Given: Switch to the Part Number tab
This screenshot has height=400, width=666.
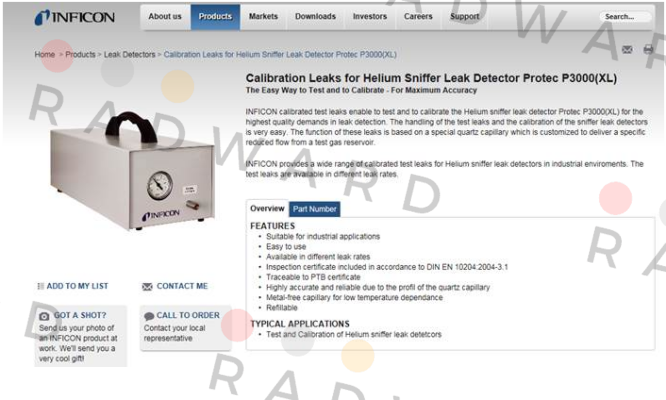Looking at the screenshot, I should coord(314,209).
